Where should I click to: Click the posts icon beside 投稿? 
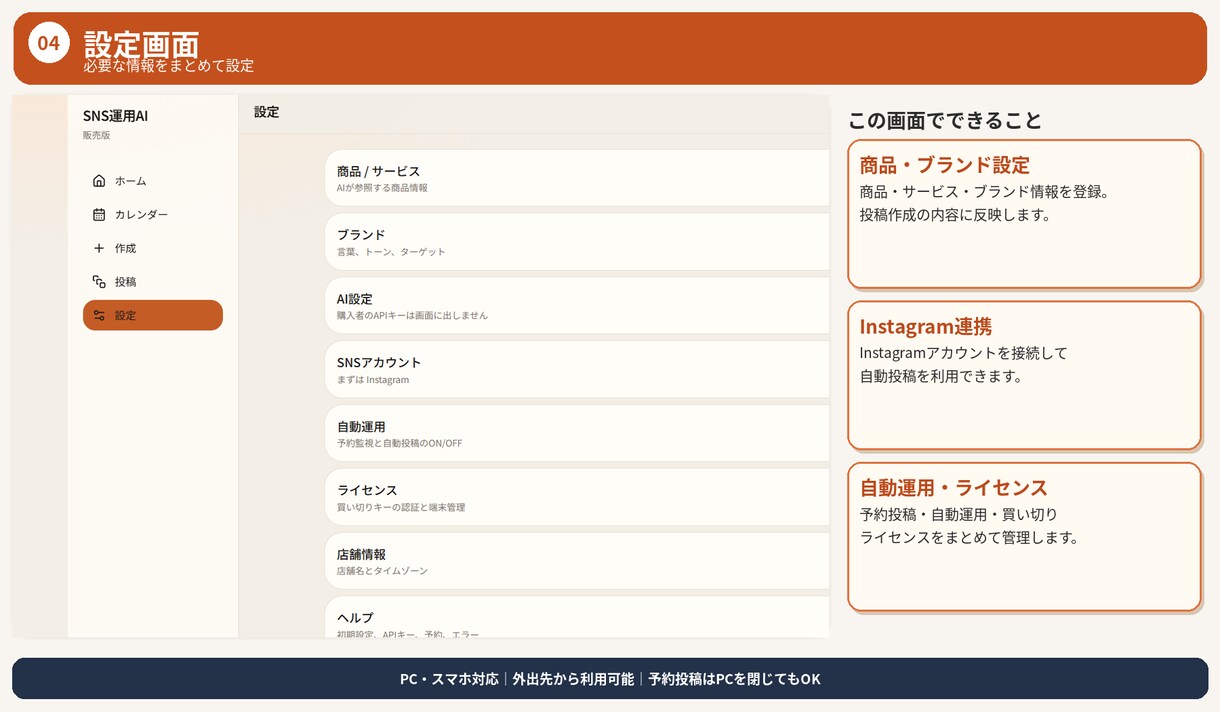[x=99, y=282]
